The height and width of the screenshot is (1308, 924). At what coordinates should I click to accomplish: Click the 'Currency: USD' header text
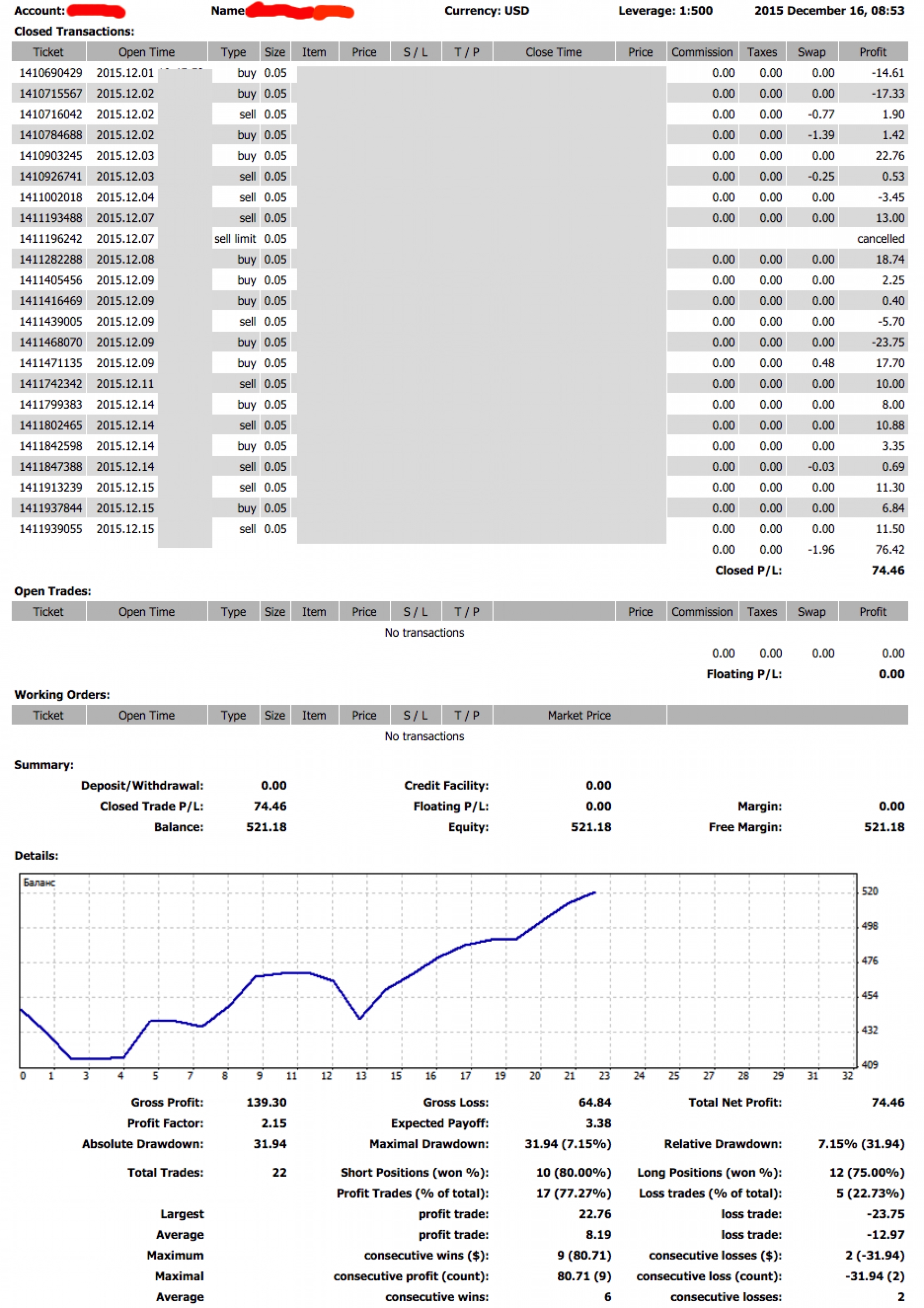click(487, 11)
